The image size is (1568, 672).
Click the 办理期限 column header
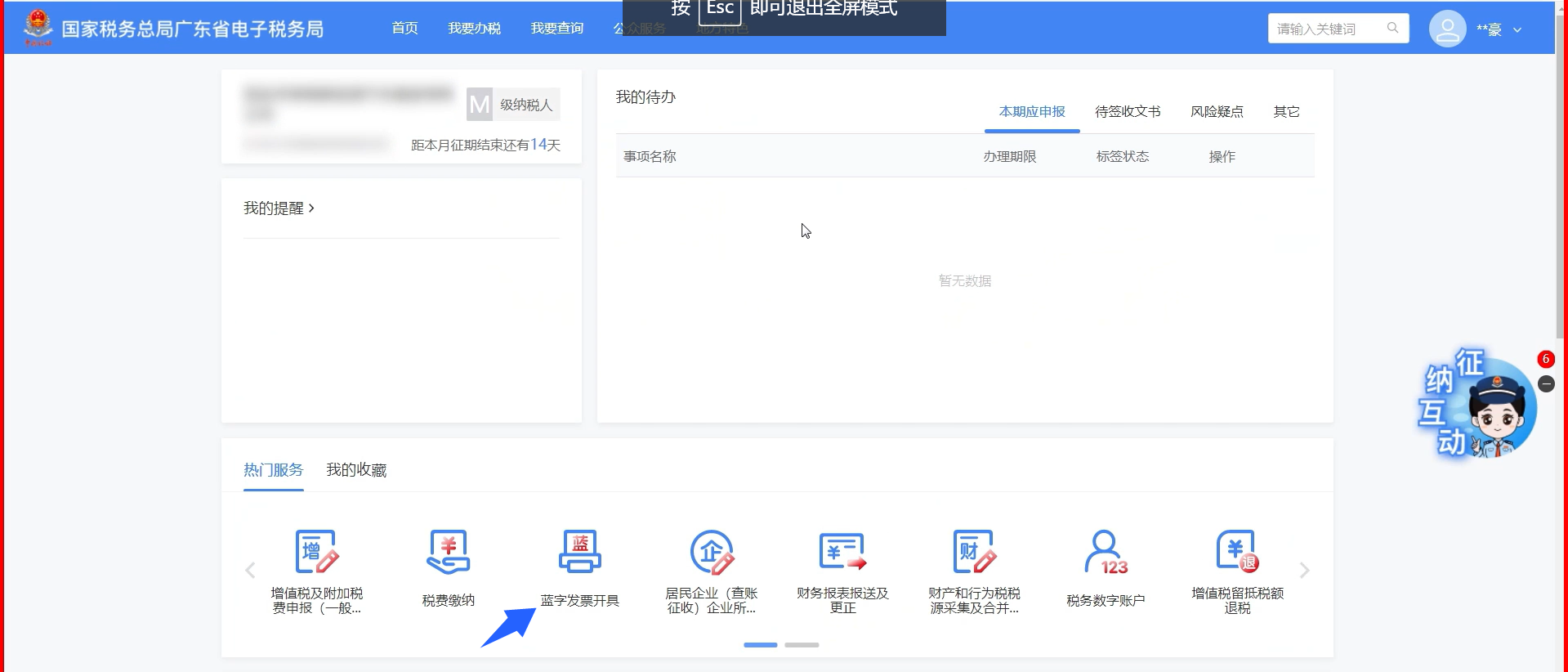1010,156
